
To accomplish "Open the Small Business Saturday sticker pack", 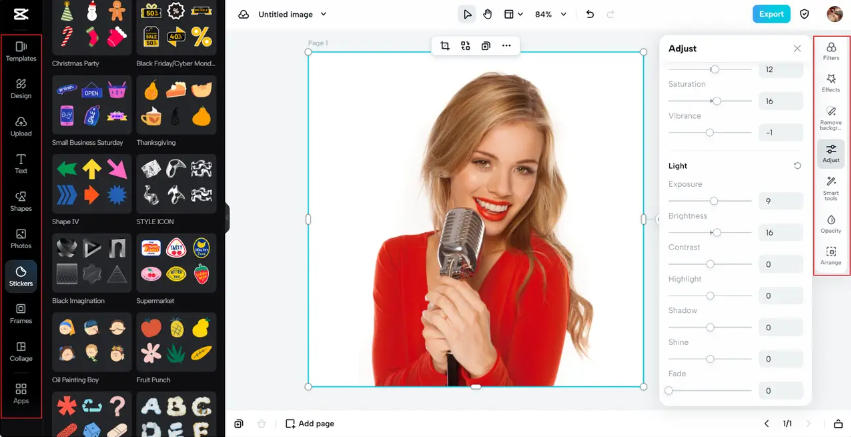I will (x=92, y=105).
